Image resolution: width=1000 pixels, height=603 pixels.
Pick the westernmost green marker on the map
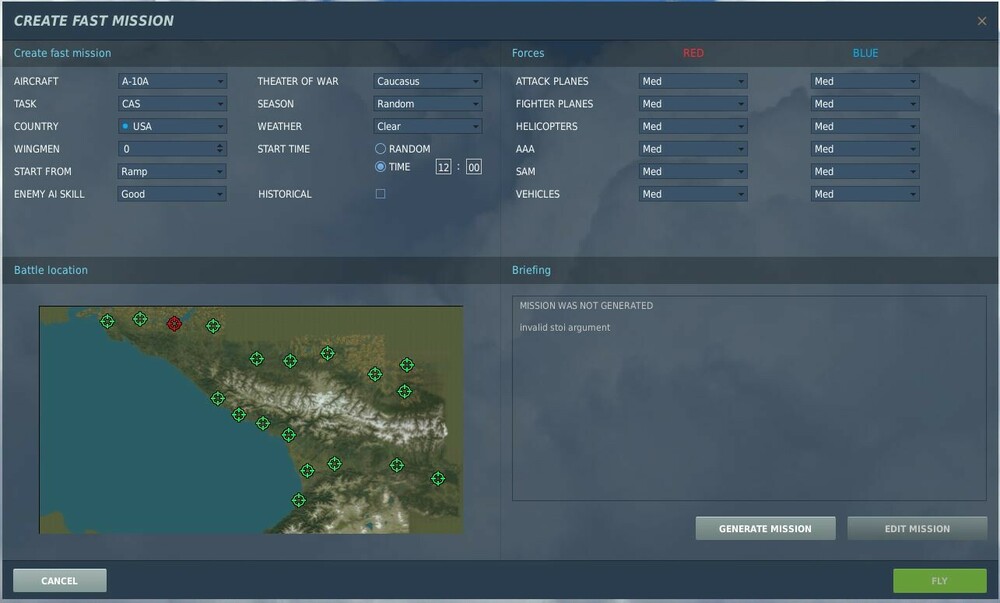107,321
